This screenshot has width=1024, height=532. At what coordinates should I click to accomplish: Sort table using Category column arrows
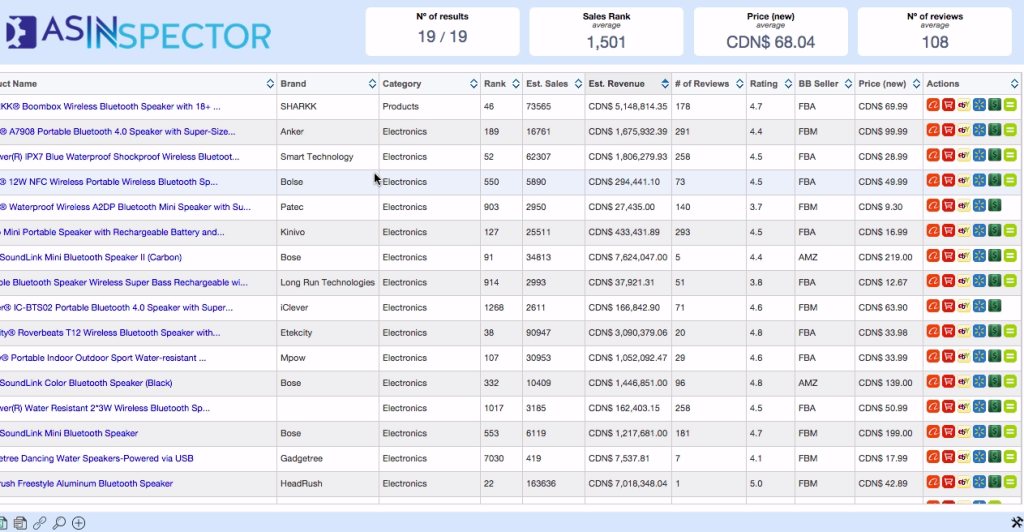click(473, 84)
